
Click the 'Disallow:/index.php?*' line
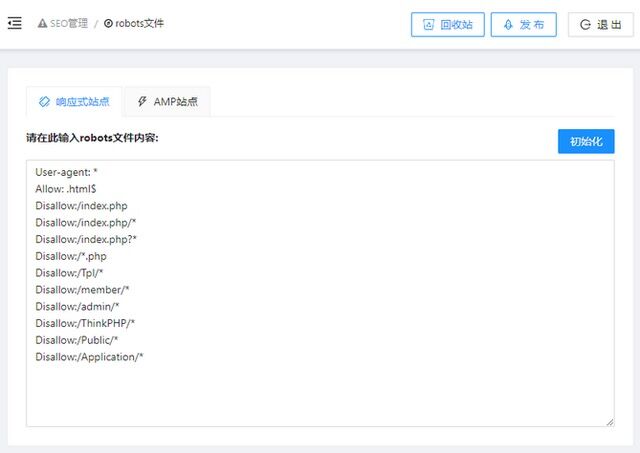pyautogui.click(x=86, y=240)
